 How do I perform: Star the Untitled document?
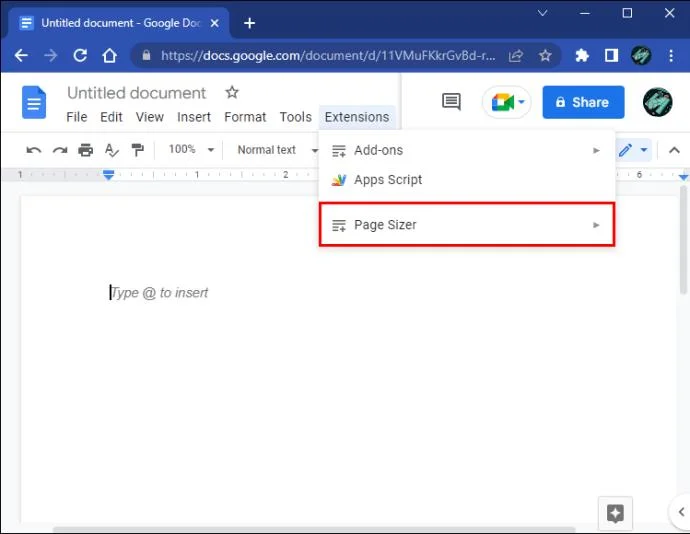[232, 92]
